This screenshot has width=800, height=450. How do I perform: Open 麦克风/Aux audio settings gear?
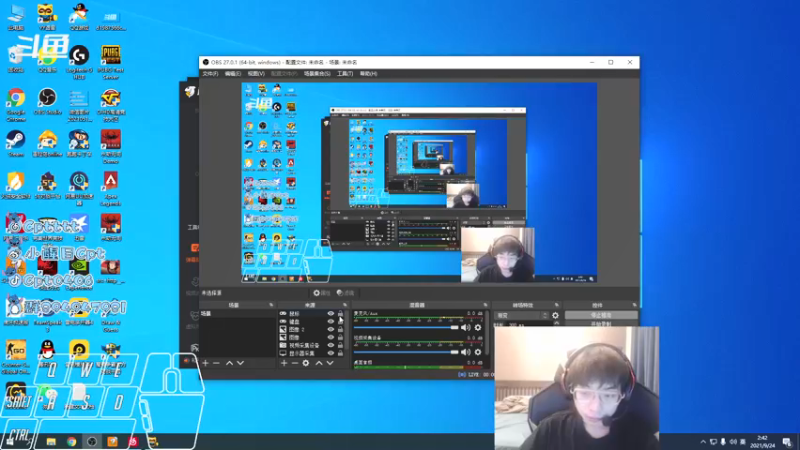pyautogui.click(x=478, y=328)
